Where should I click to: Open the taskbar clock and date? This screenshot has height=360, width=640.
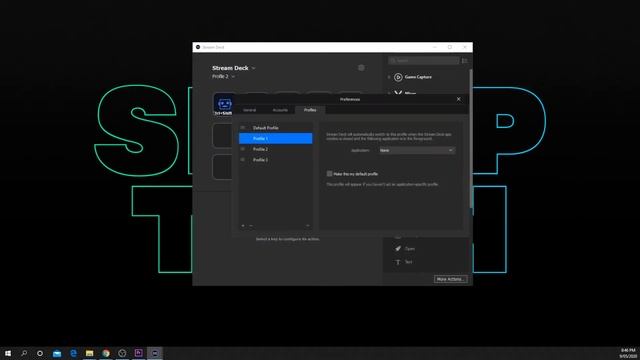(628, 353)
